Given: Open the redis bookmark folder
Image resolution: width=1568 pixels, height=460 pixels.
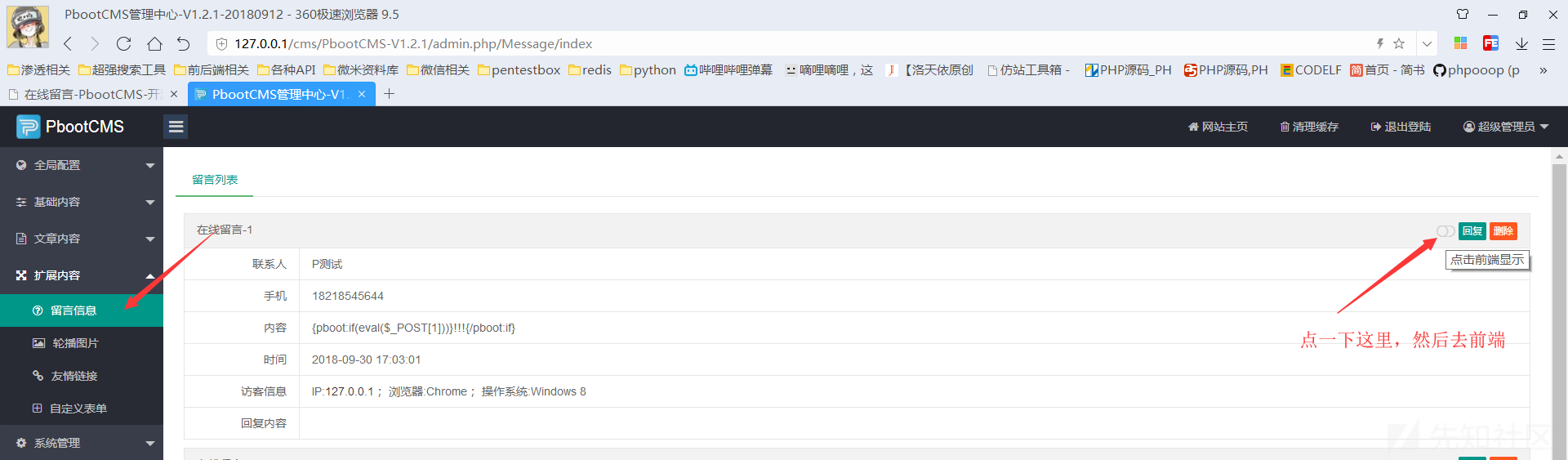Looking at the screenshot, I should [x=590, y=70].
